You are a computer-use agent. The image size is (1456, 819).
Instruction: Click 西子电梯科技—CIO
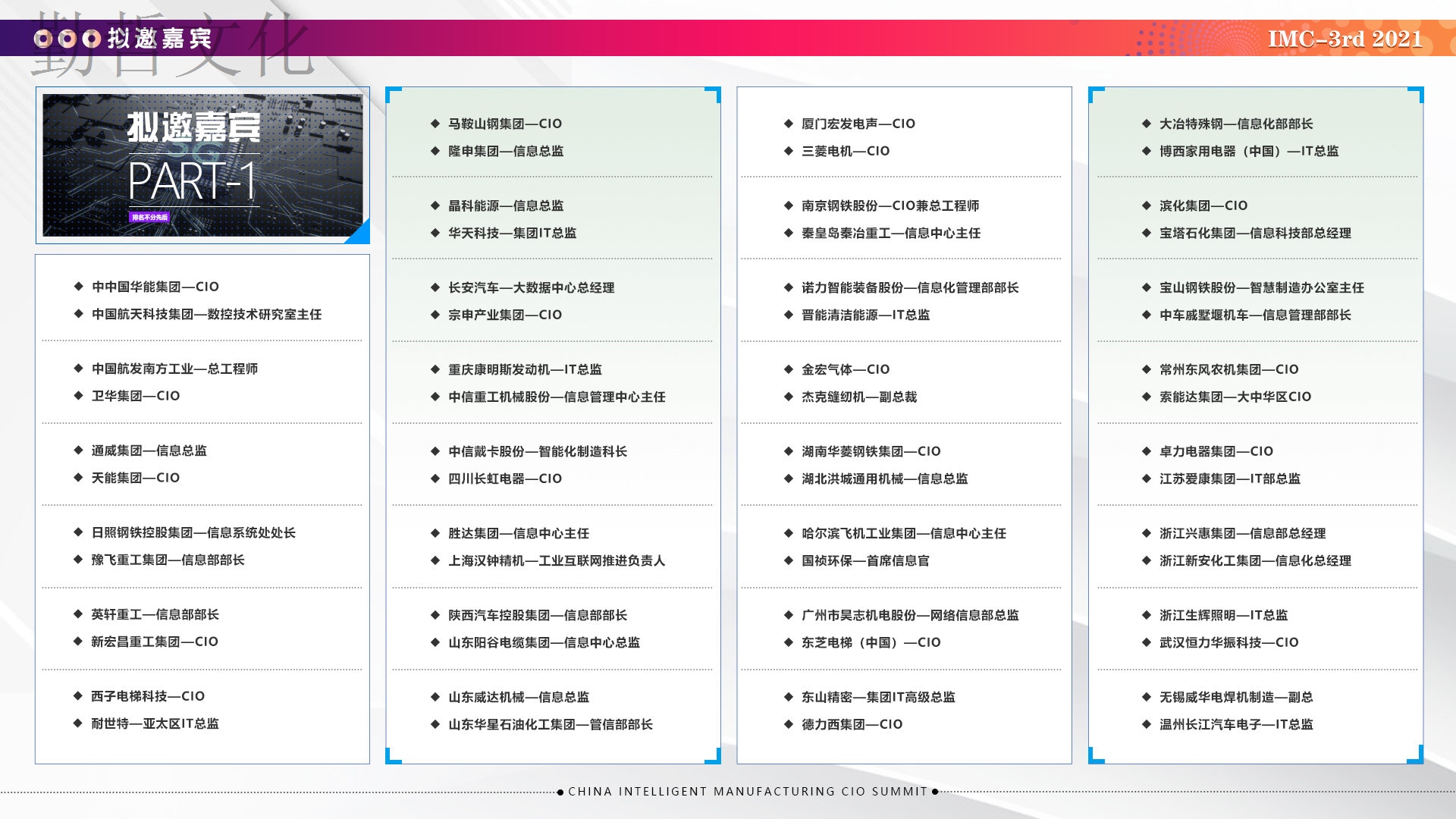pyautogui.click(x=148, y=696)
